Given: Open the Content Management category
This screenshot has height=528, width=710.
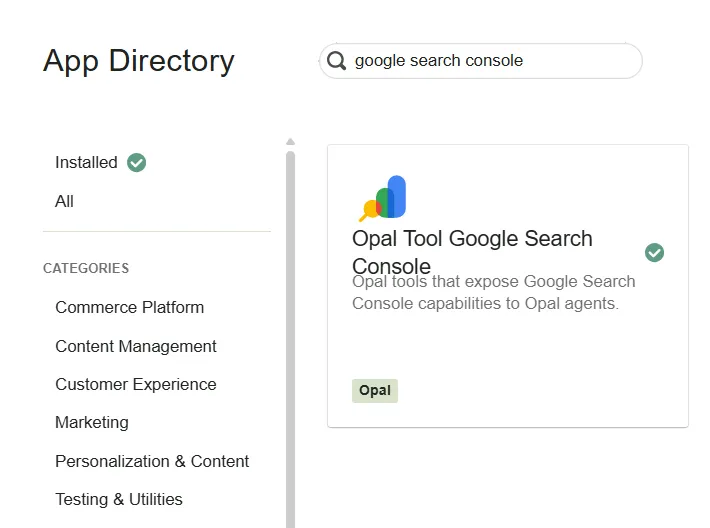Looking at the screenshot, I should [136, 346].
